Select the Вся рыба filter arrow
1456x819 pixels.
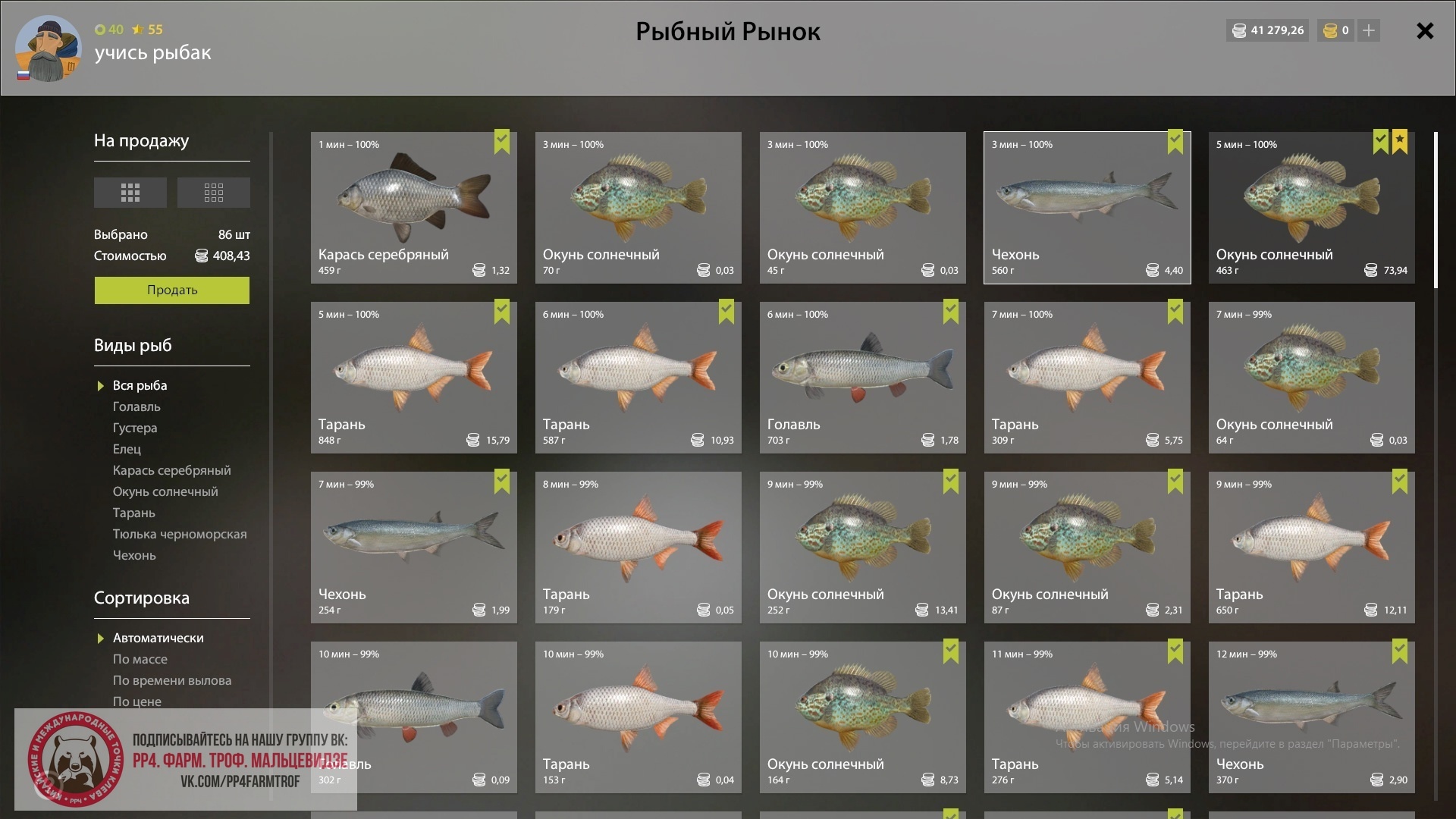pyautogui.click(x=100, y=386)
